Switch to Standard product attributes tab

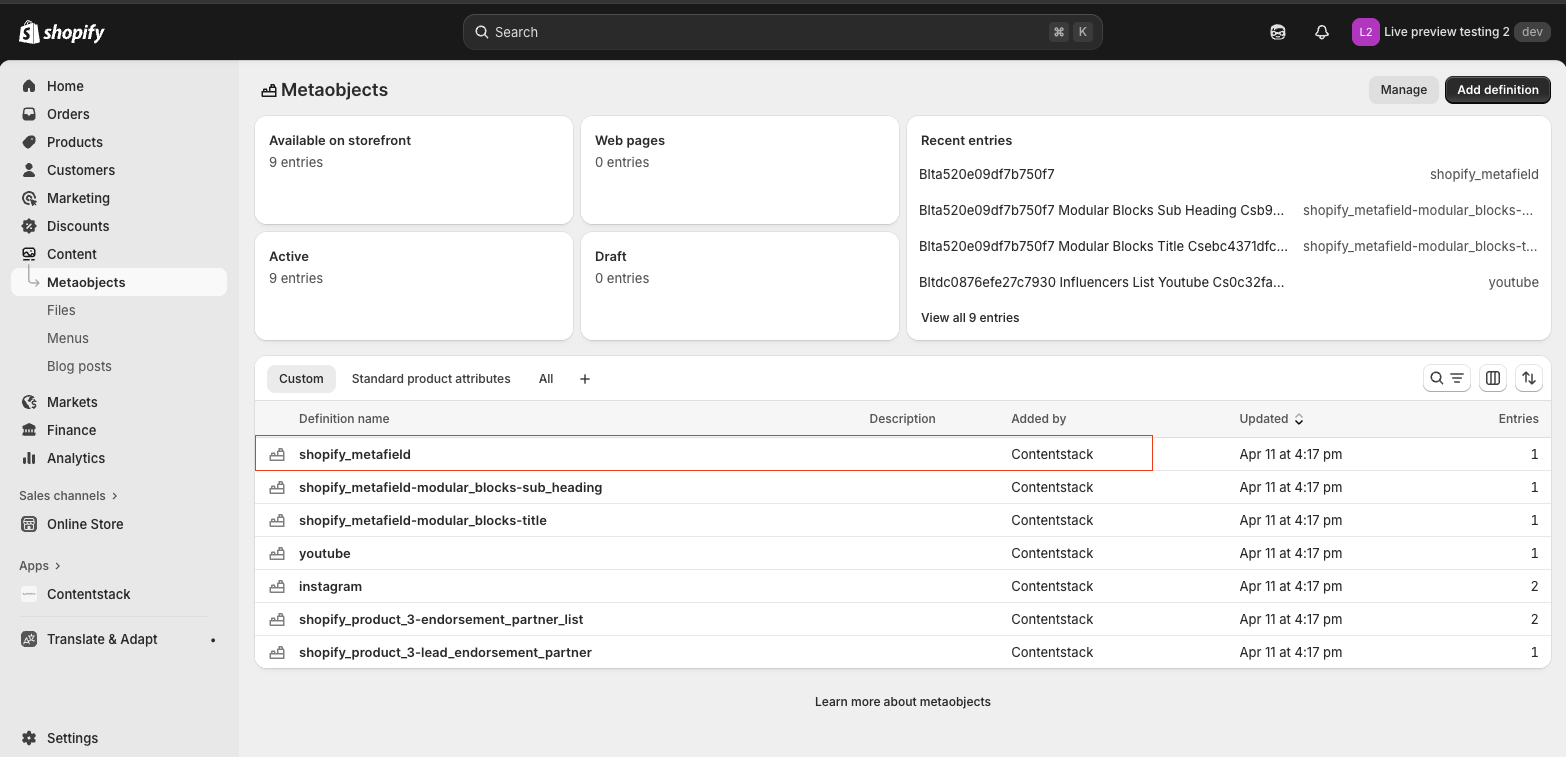pyautogui.click(x=431, y=379)
